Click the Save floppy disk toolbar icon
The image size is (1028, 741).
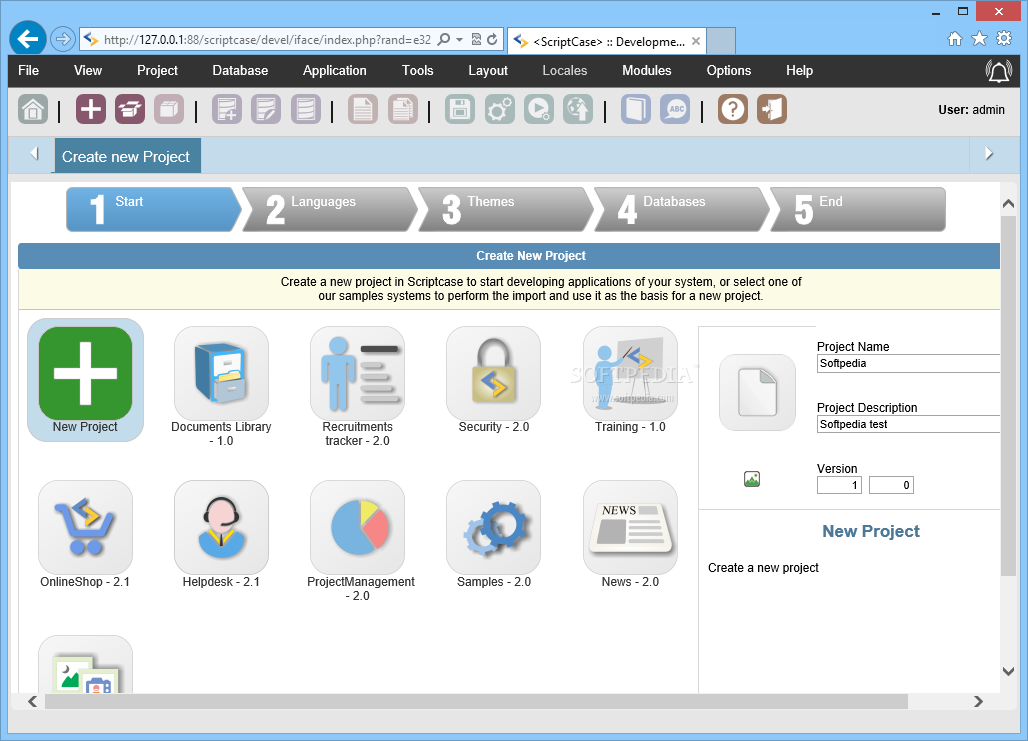[x=460, y=110]
